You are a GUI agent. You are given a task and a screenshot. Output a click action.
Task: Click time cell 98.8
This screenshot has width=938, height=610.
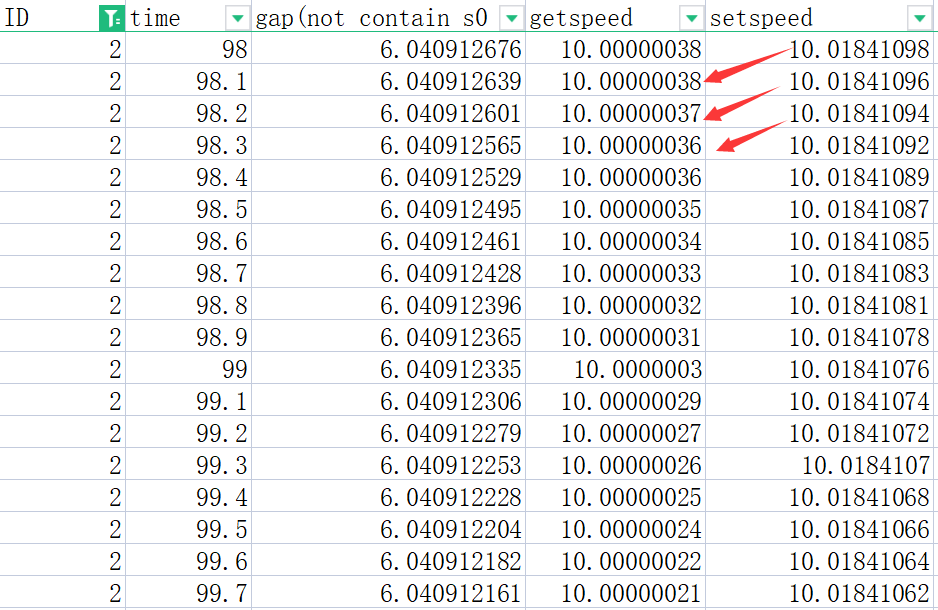[188, 304]
